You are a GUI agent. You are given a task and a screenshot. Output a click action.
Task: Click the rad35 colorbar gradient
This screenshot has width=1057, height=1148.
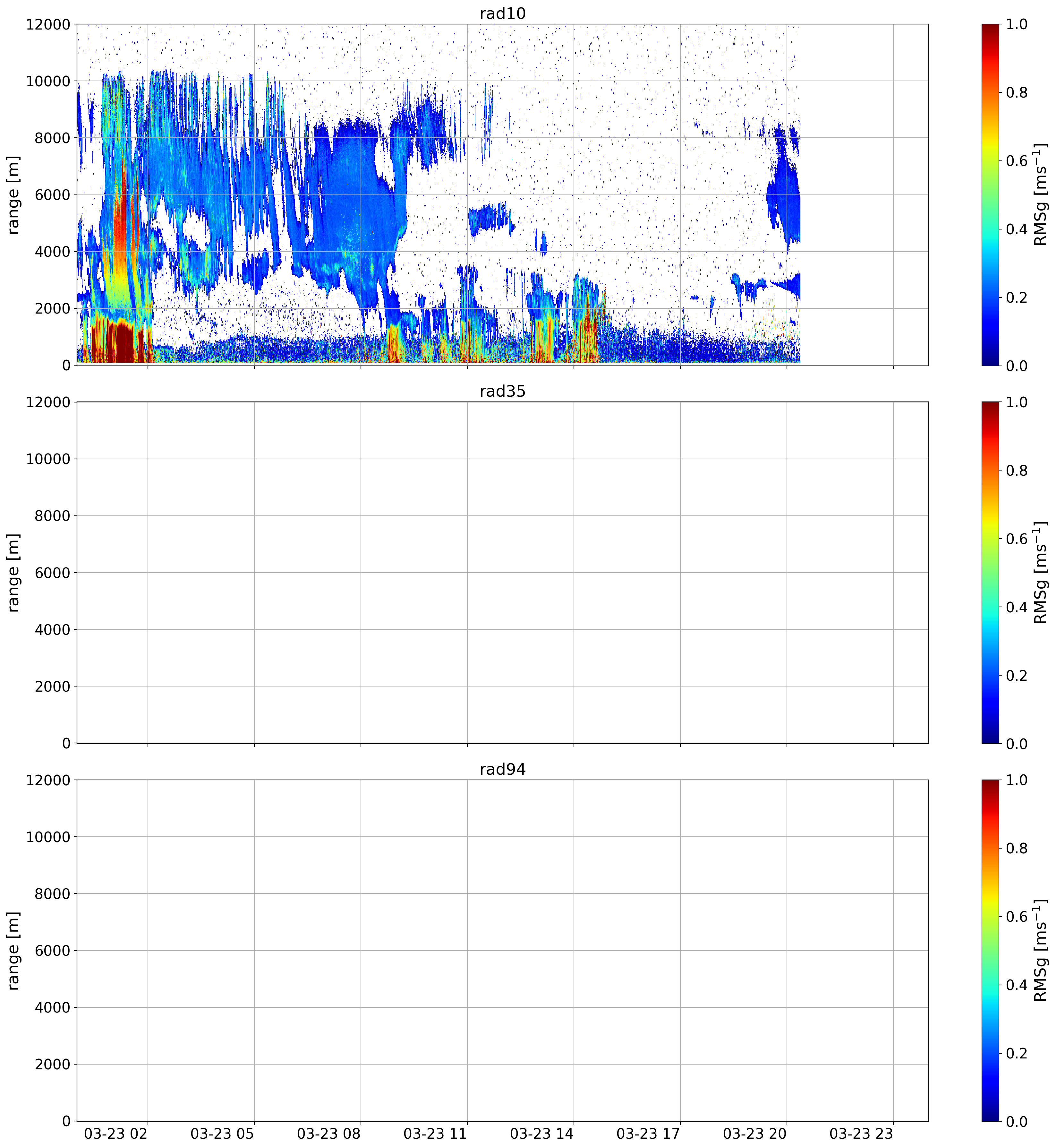coord(990,573)
